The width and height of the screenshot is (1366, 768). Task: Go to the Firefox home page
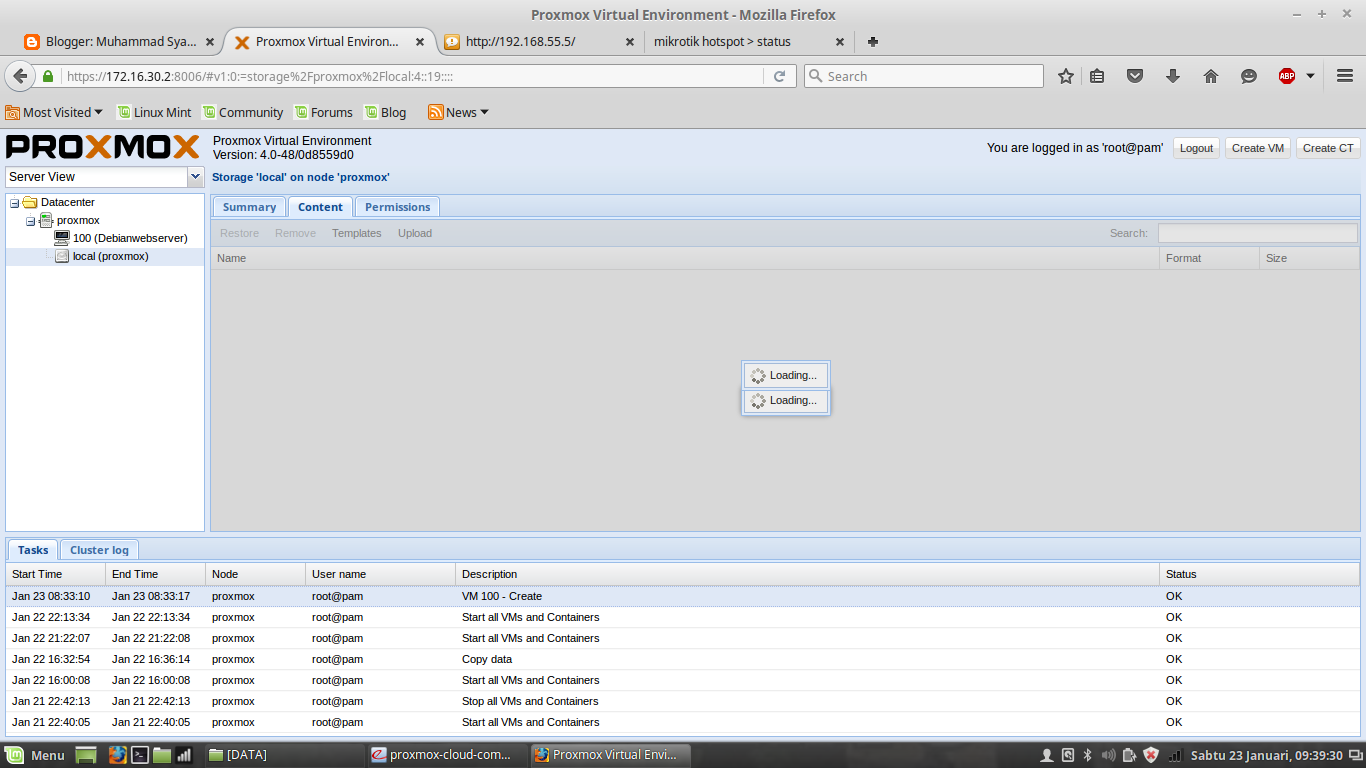(x=1211, y=76)
